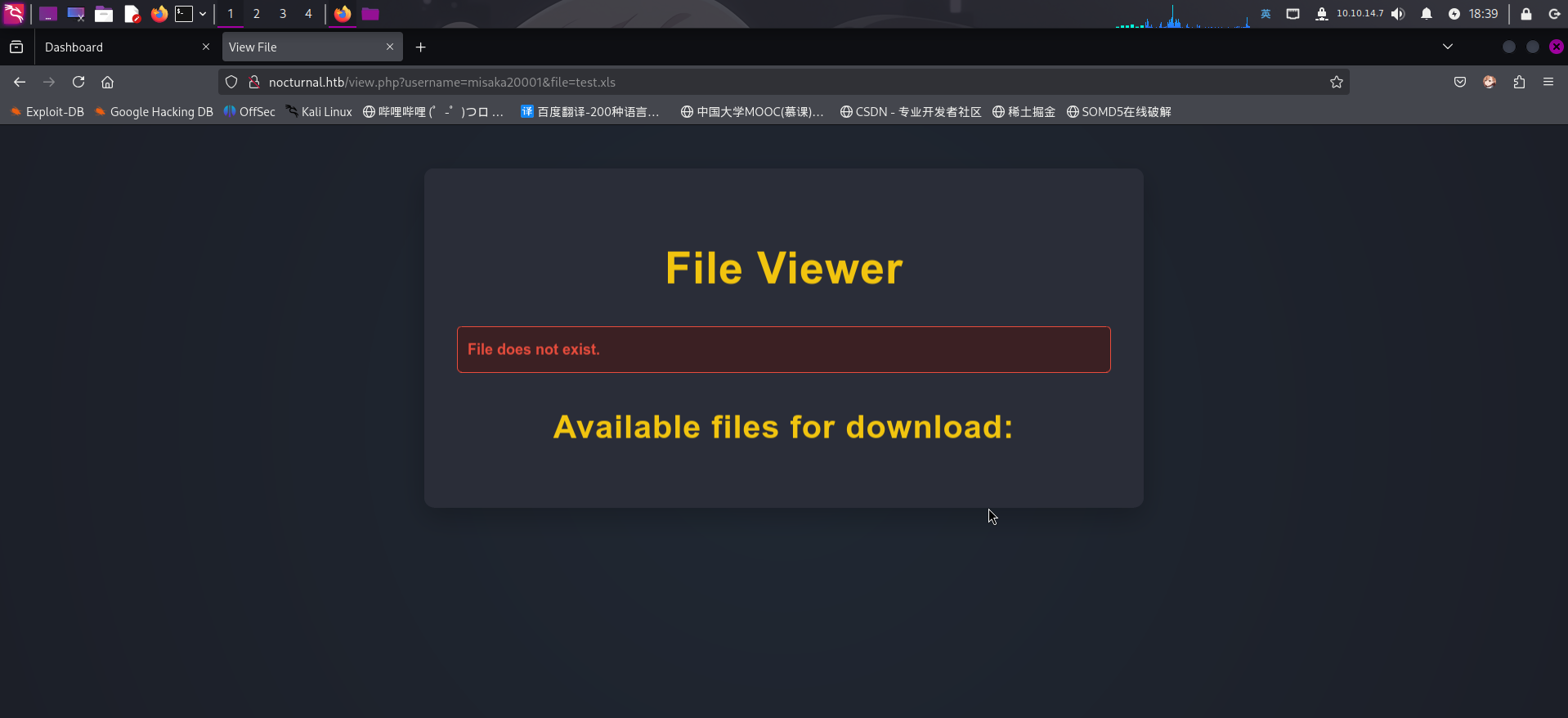The height and width of the screenshot is (718, 1568).
Task: Click the CPU graph monitor in panel
Action: tap(1183, 16)
